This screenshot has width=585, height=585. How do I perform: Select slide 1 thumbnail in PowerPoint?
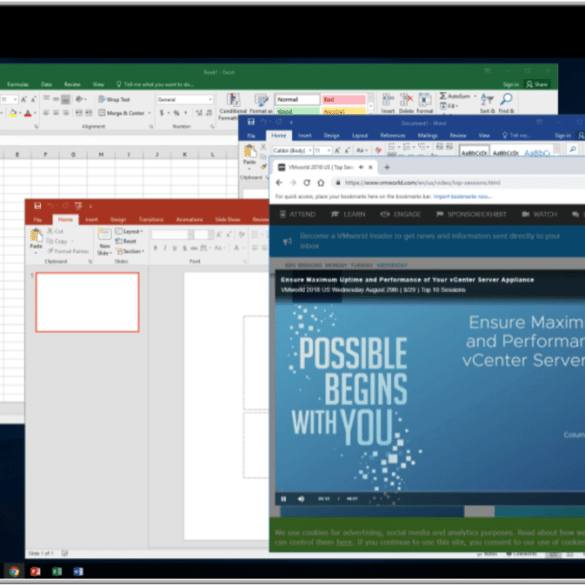point(88,302)
